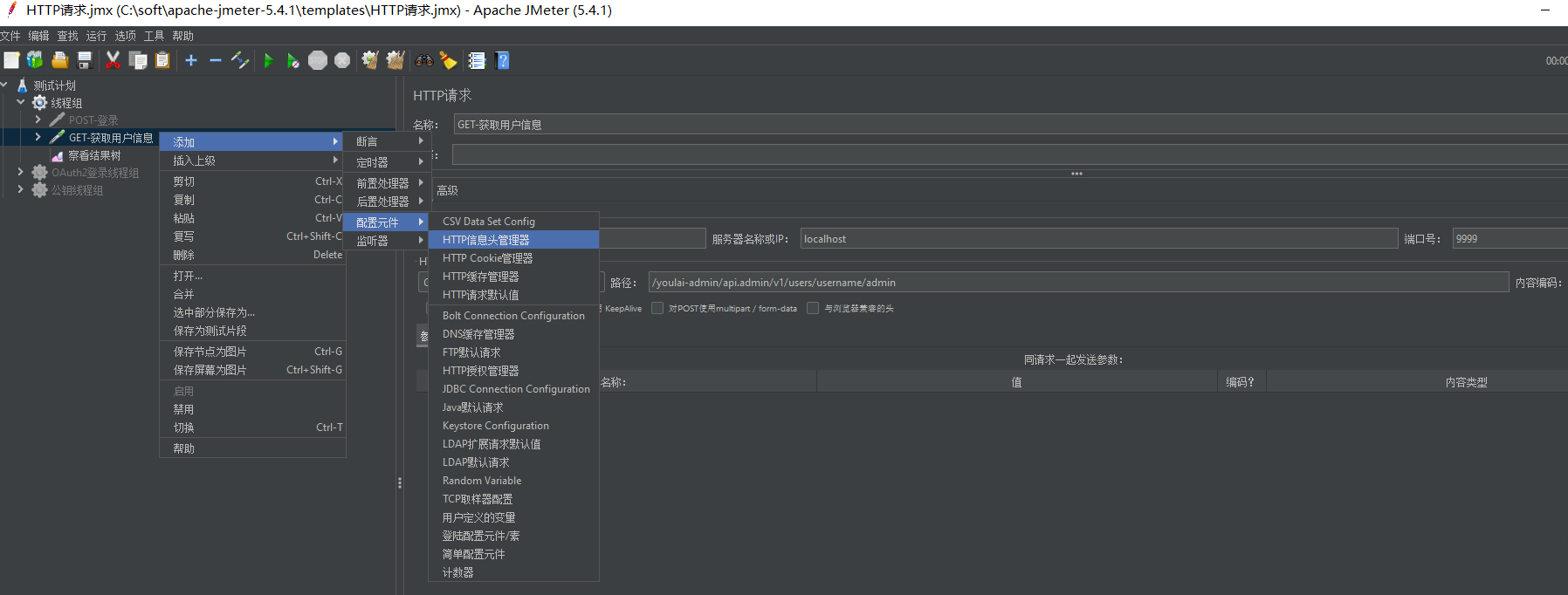Screen dimensions: 1568x595
Task: Collapse the 线程组 tree node arrow
Action: pos(21,102)
